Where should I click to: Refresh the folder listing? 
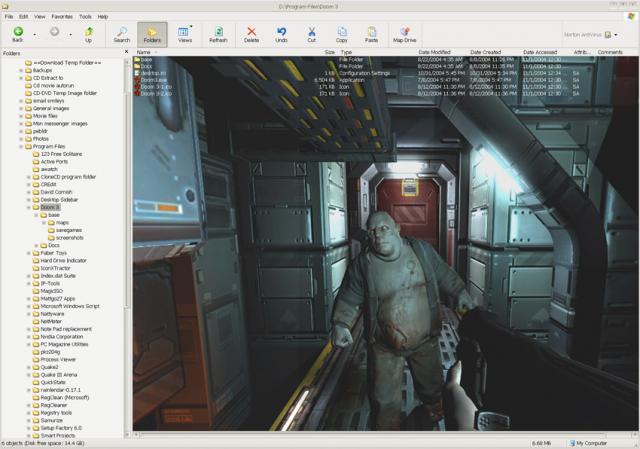coord(218,35)
